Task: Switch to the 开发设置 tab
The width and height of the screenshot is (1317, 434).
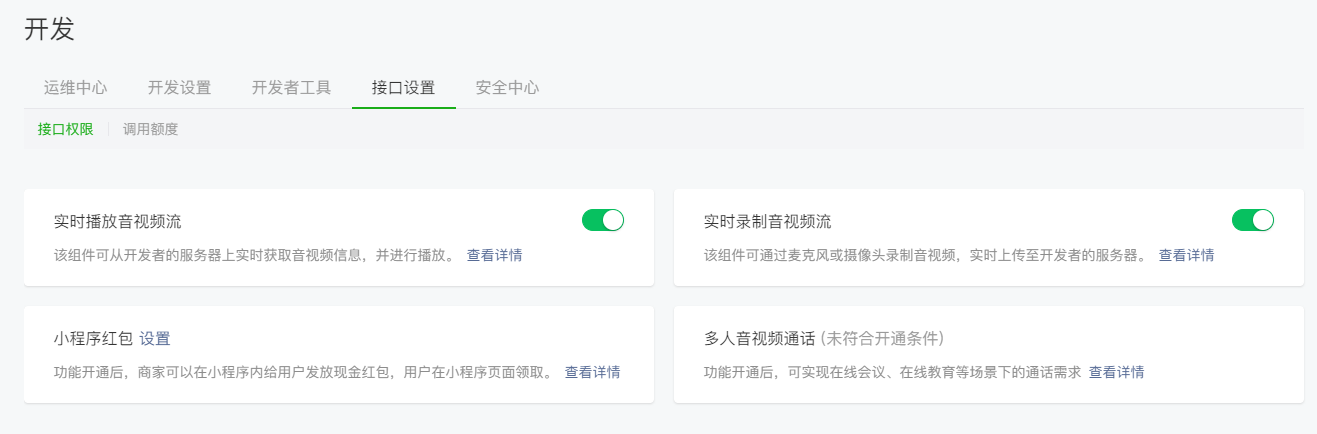Action: tap(180, 87)
